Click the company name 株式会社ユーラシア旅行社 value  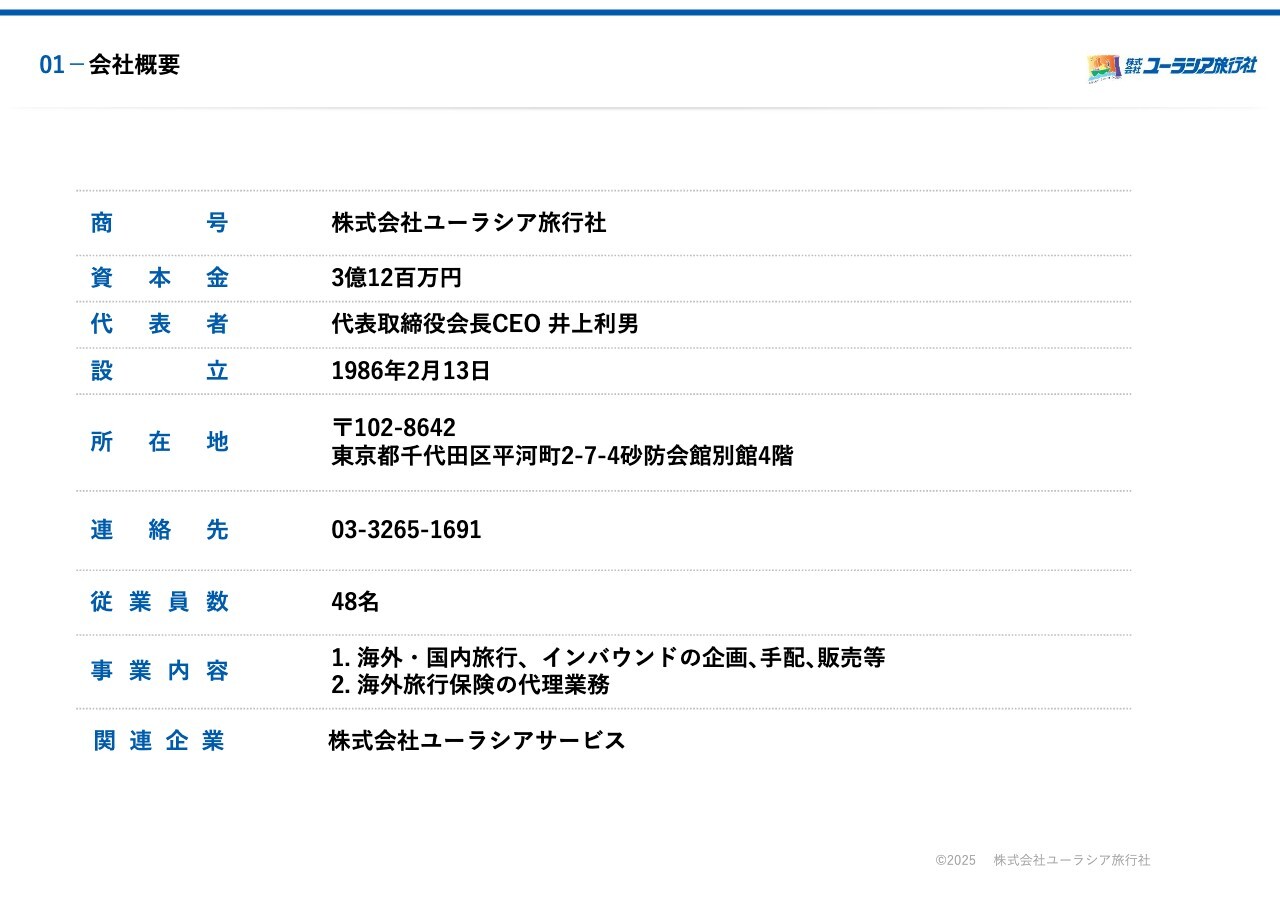[468, 223]
